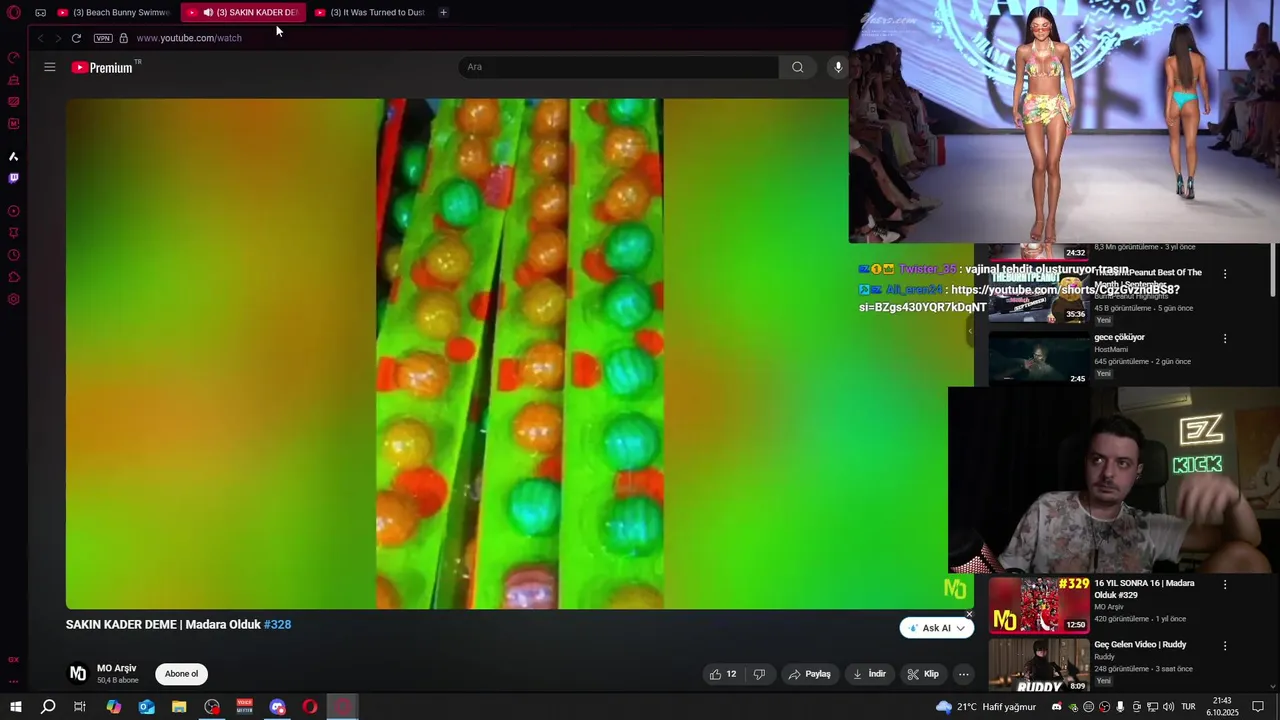Open the Ruddy video thumbnail
Screen dimensions: 1280x720
[x=1039, y=666]
